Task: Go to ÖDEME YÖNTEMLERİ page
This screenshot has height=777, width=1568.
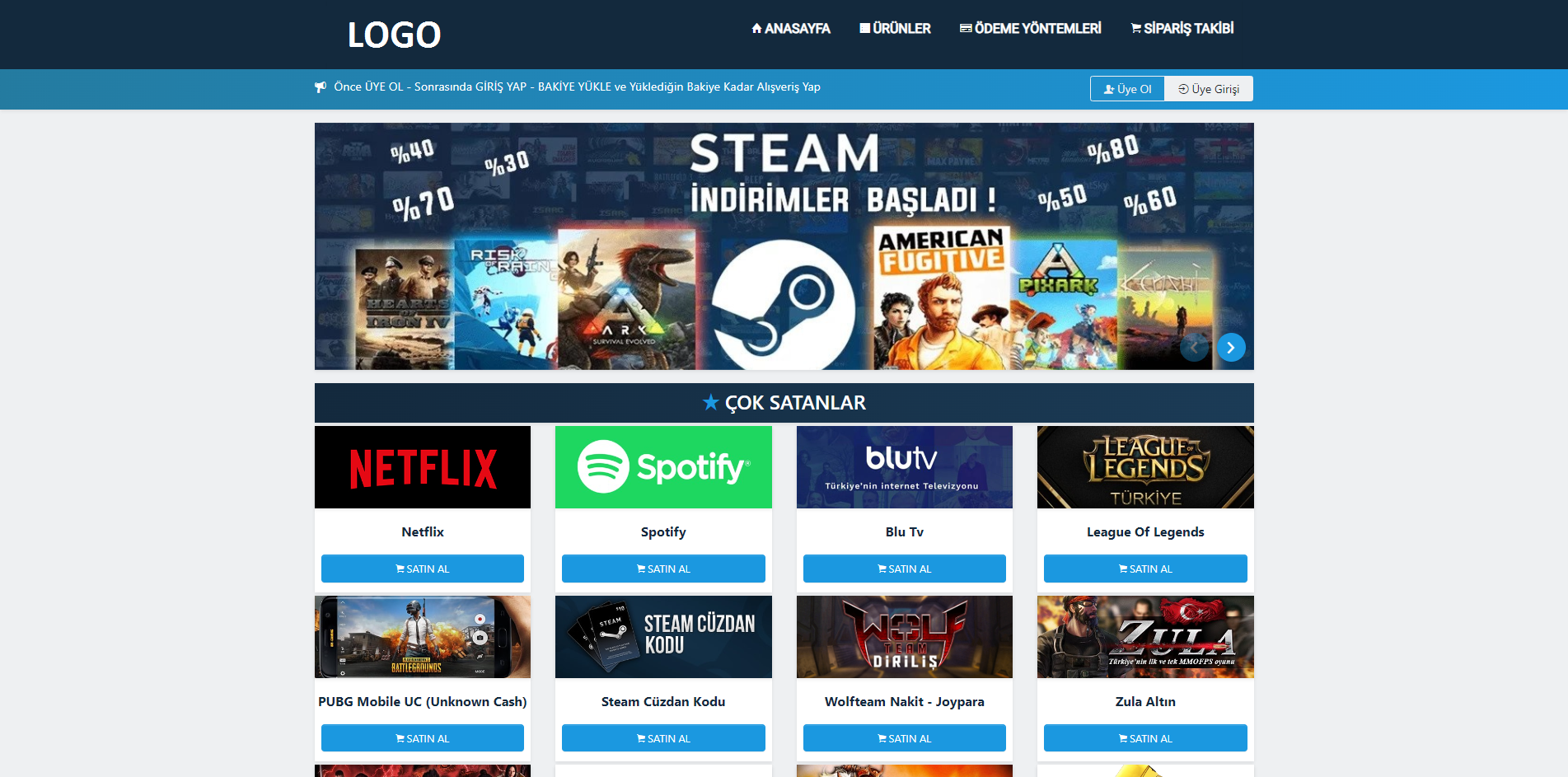Action: point(1030,29)
